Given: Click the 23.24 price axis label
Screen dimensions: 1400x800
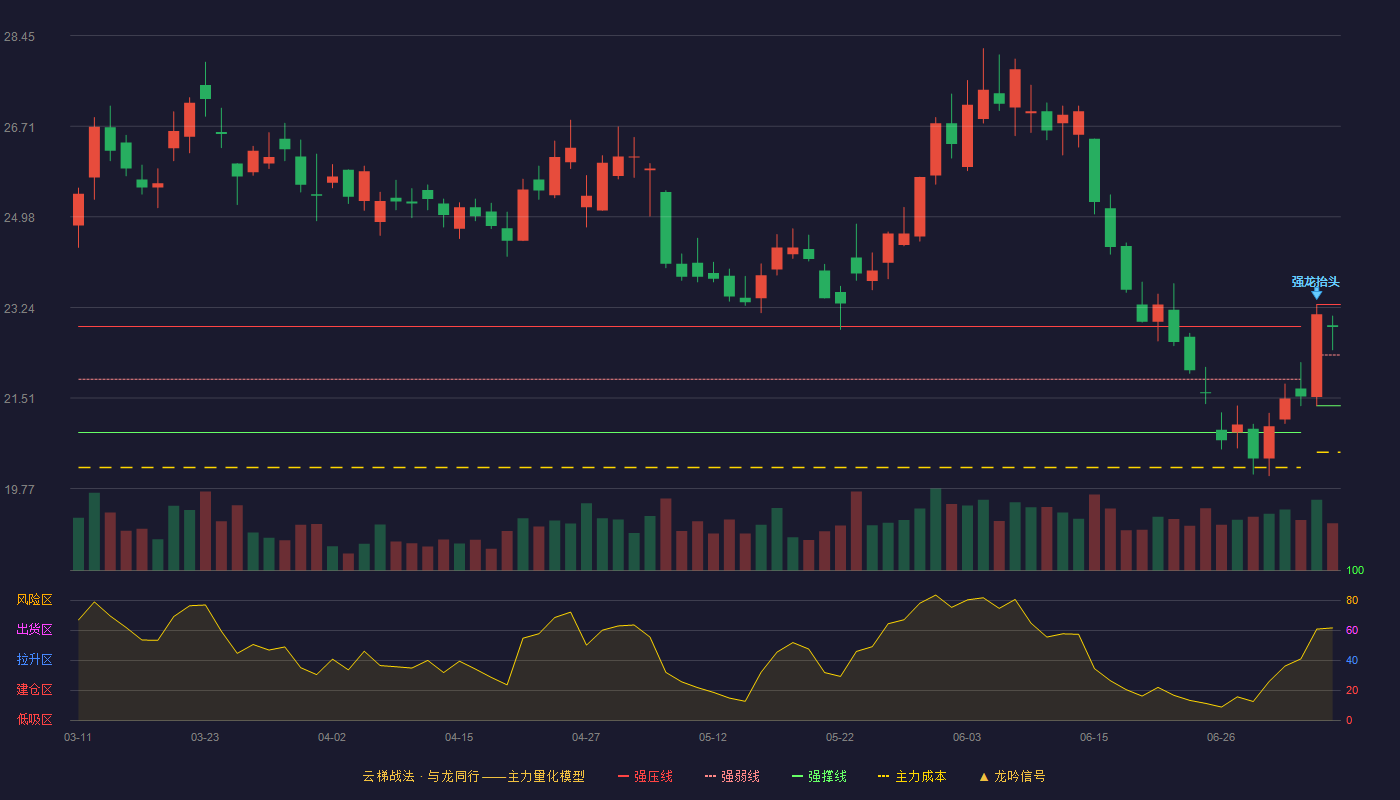Looking at the screenshot, I should click(x=19, y=309).
